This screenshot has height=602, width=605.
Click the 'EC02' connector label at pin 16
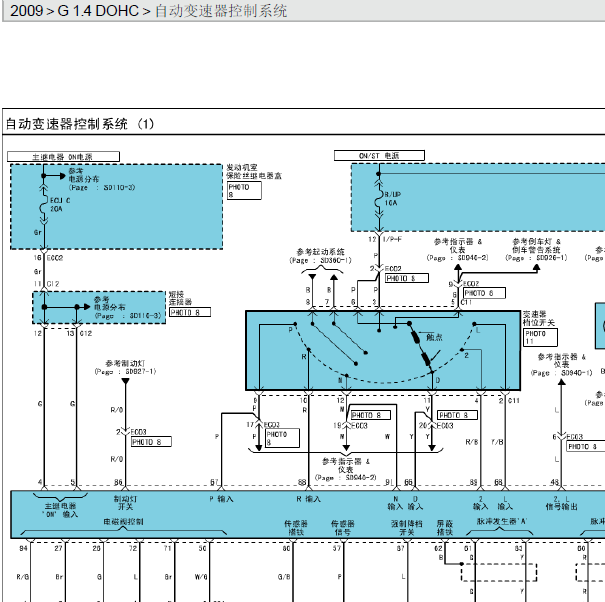click(x=54, y=257)
